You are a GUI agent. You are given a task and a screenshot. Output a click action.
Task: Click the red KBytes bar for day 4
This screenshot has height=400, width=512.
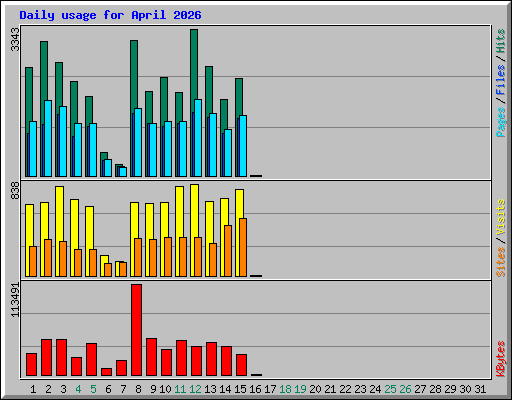tap(76, 366)
